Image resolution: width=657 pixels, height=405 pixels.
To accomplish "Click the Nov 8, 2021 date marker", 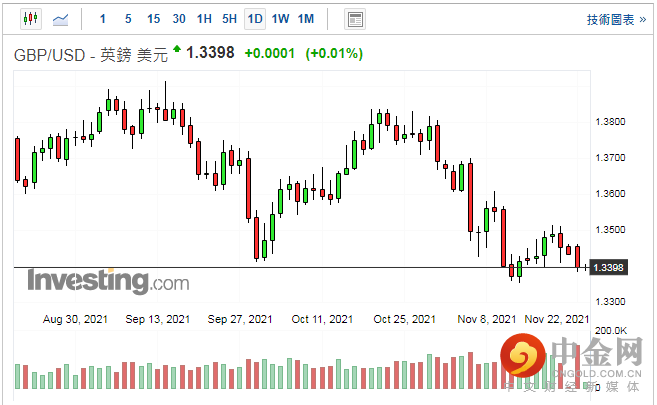I will (488, 319).
